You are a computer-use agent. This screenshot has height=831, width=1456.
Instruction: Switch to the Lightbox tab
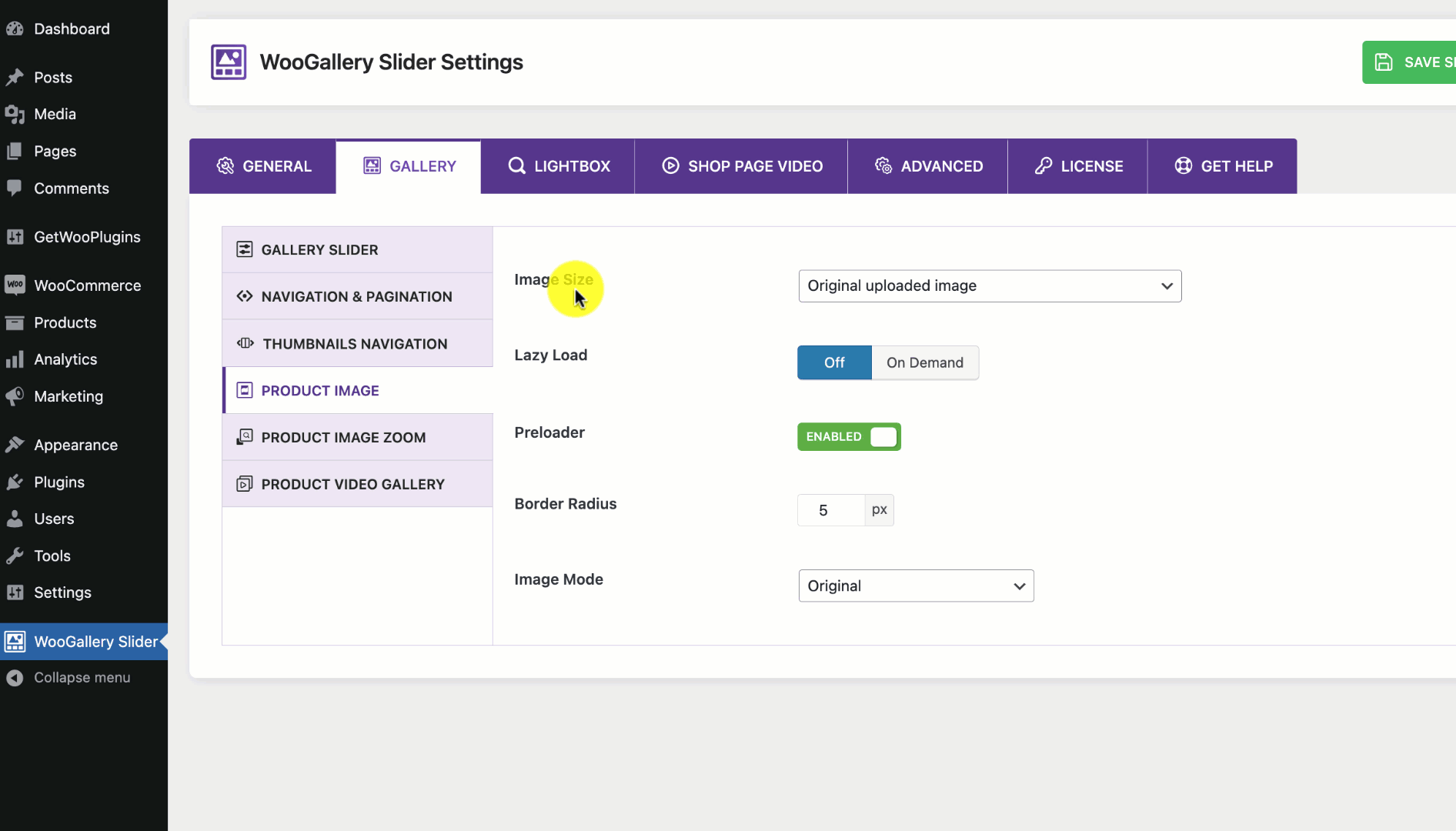pyautogui.click(x=558, y=166)
